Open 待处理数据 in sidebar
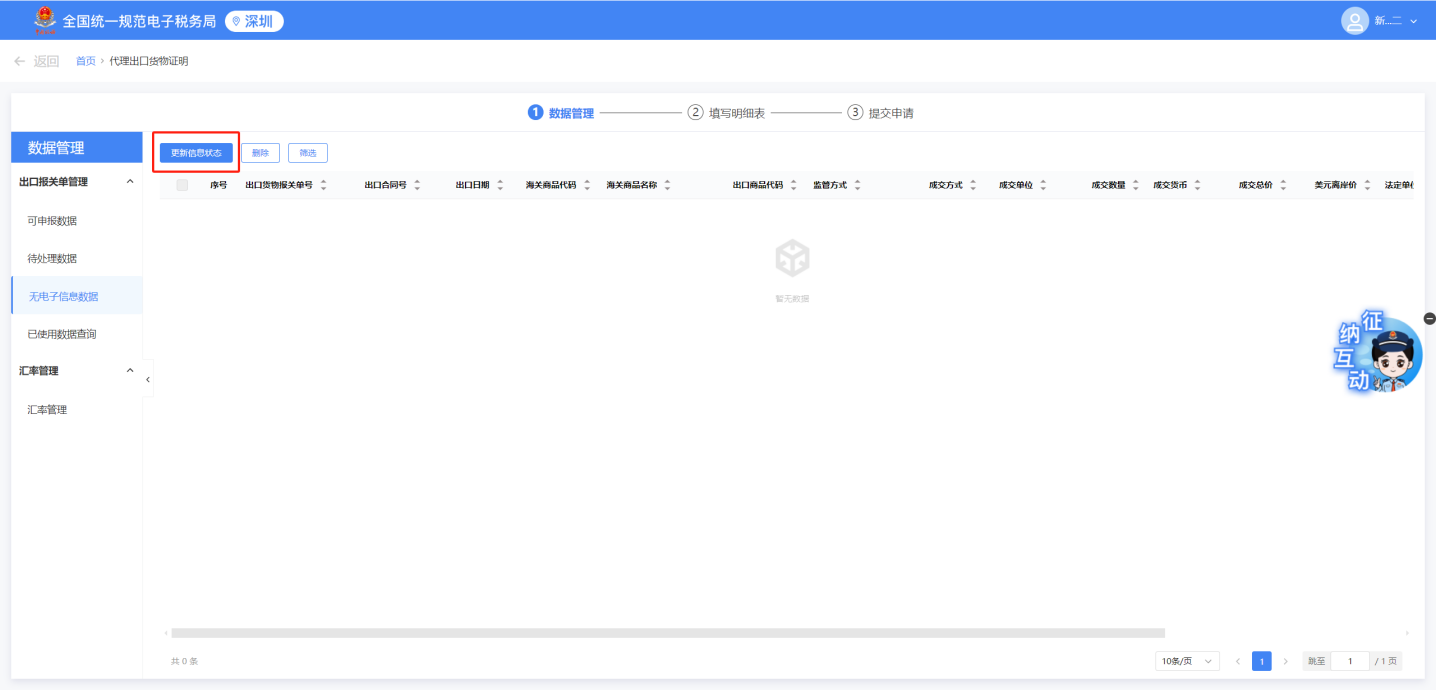The width and height of the screenshot is (1436, 690). point(77,258)
